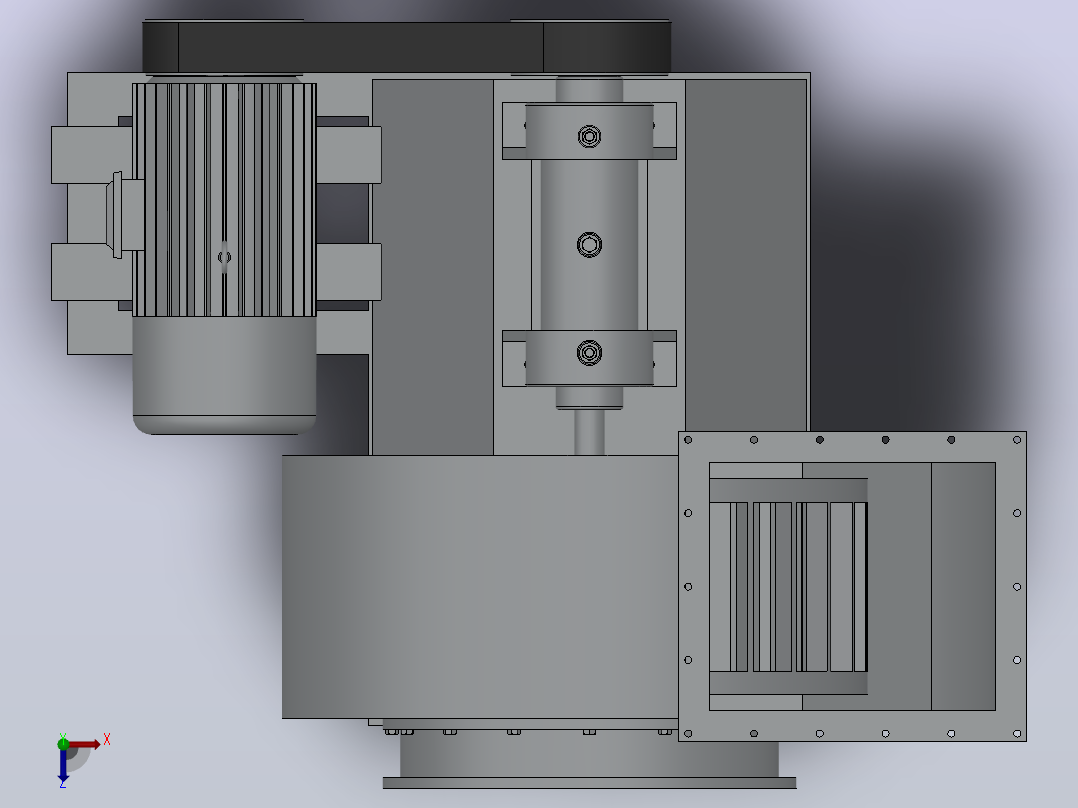
Task: Select the impeller blades inside the outlet opening
Action: tap(788, 587)
